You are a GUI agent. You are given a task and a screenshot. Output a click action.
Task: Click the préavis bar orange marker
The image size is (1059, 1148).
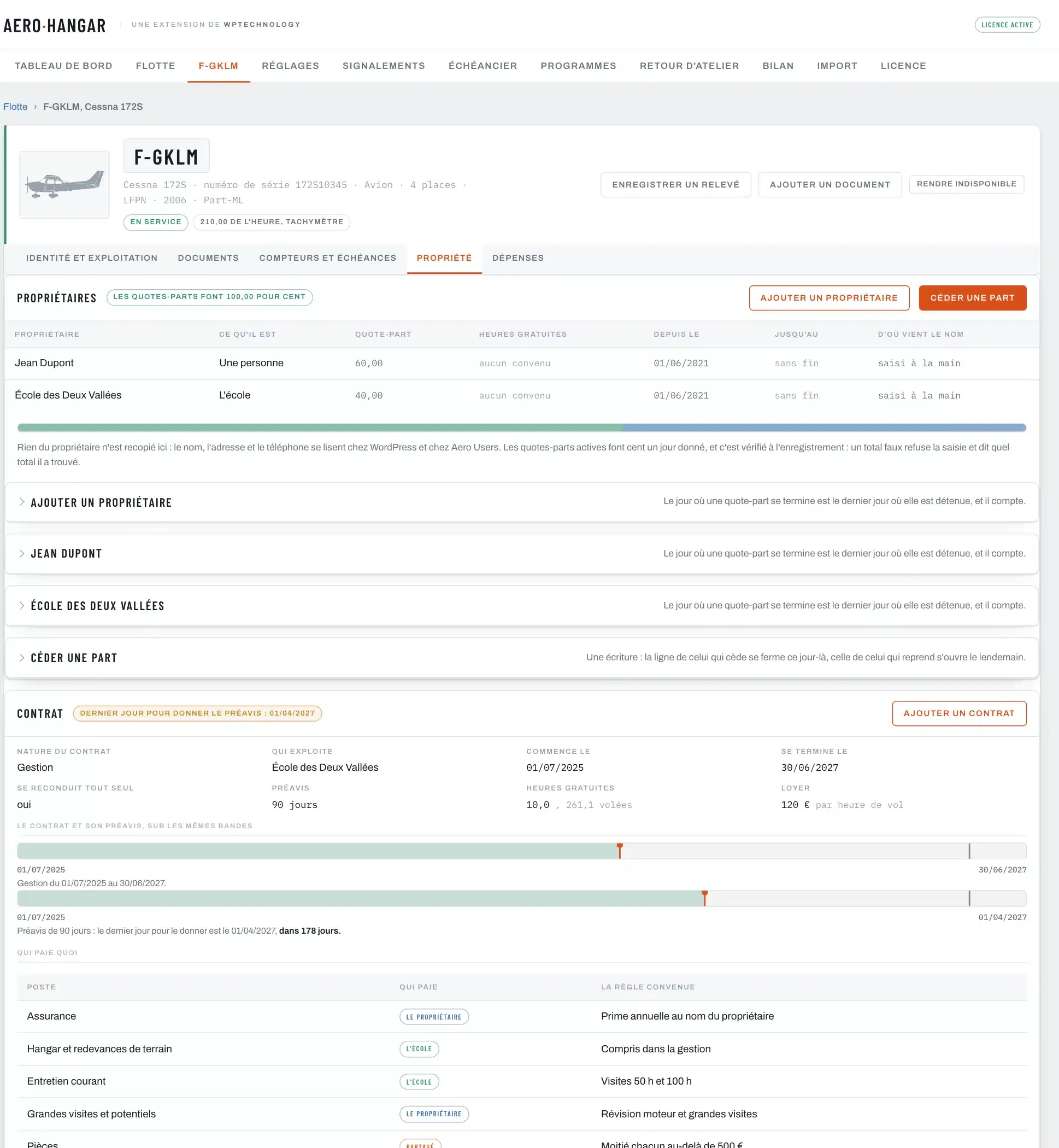pyautogui.click(x=704, y=898)
